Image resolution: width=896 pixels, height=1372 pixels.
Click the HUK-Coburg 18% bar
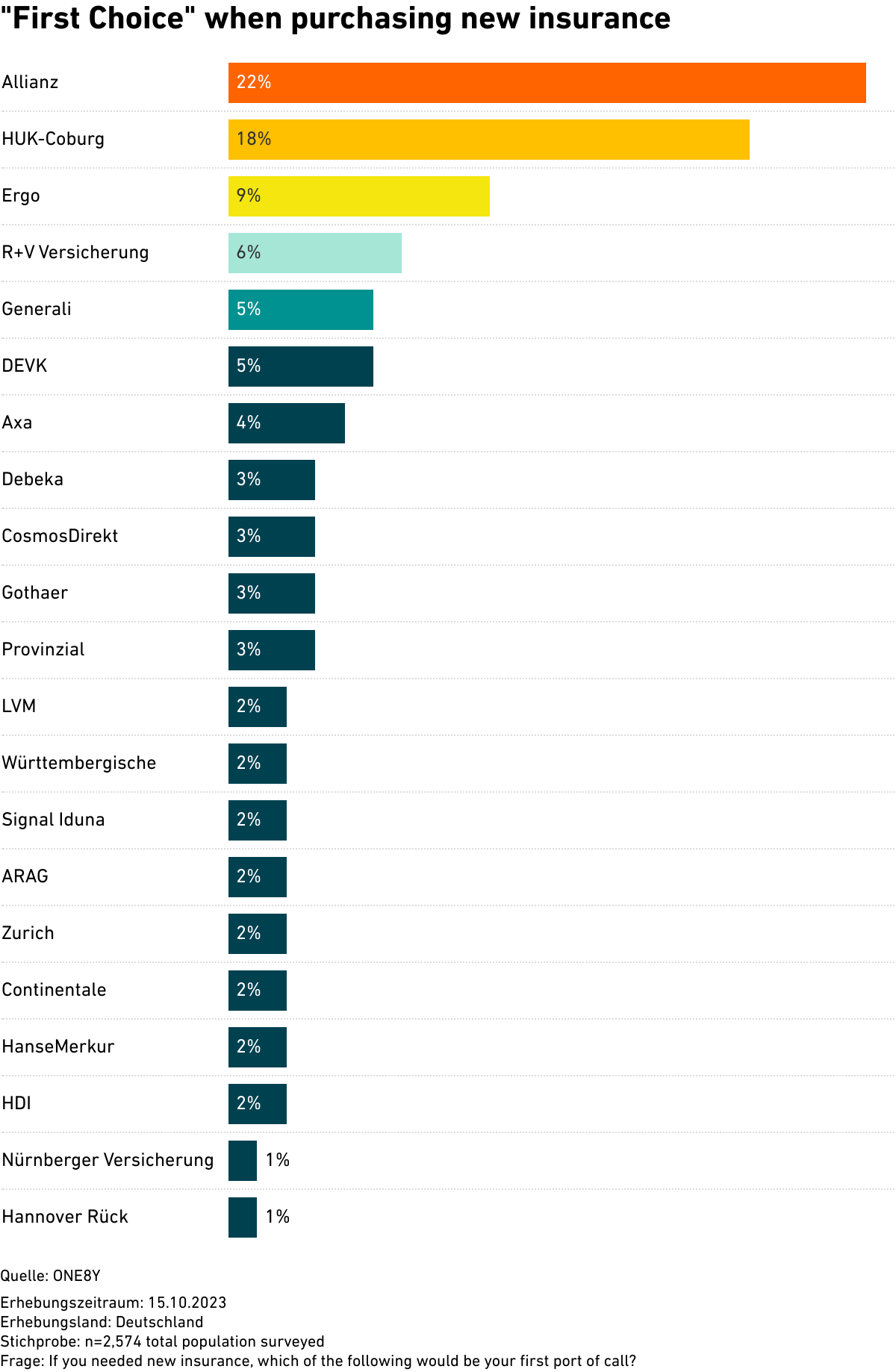pyautogui.click(x=488, y=140)
